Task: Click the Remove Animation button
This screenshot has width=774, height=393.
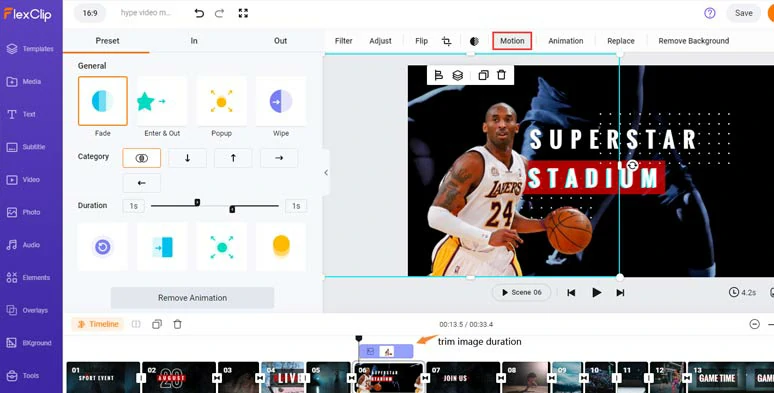Action: 193,298
